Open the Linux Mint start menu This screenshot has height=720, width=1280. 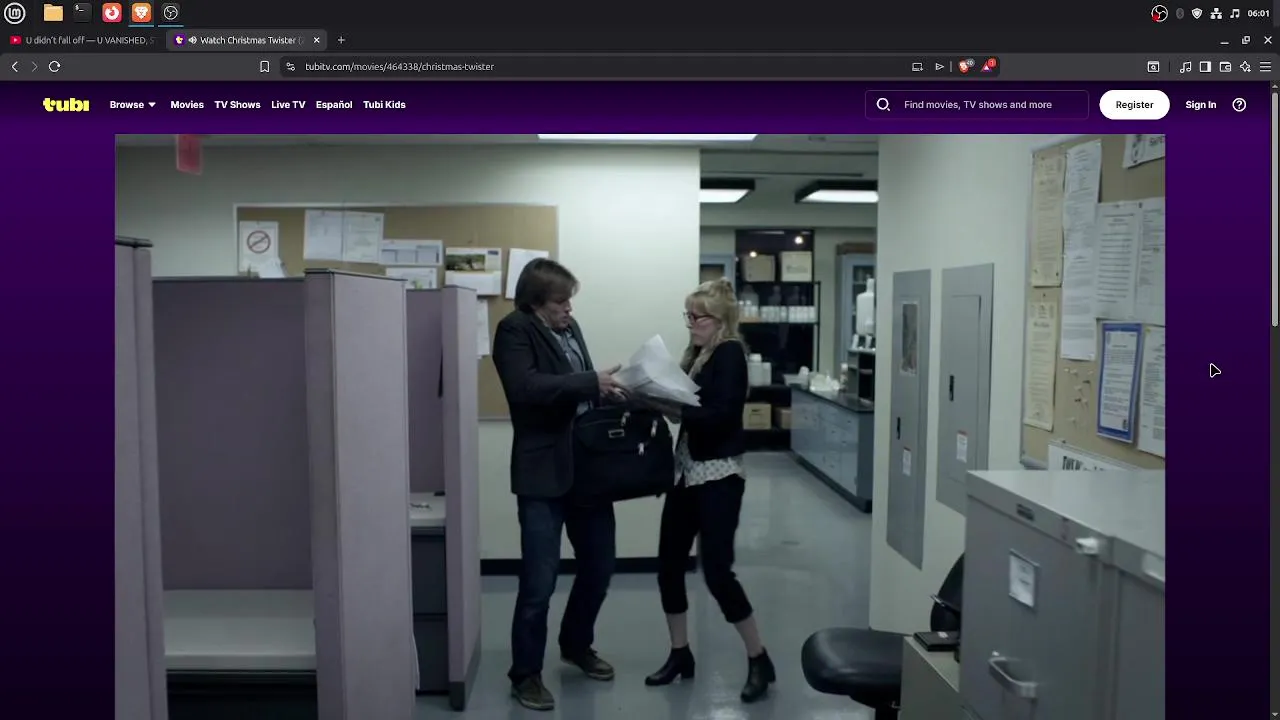click(15, 13)
